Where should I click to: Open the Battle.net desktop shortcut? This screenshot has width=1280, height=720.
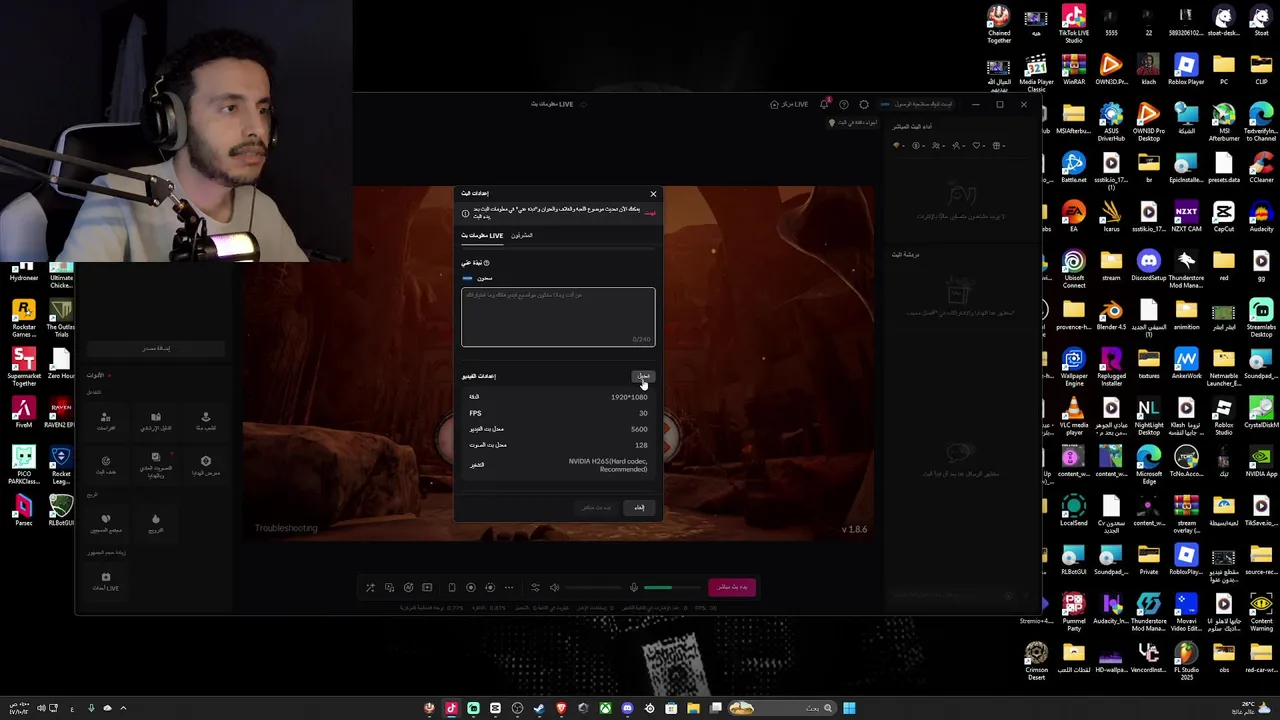[1074, 168]
